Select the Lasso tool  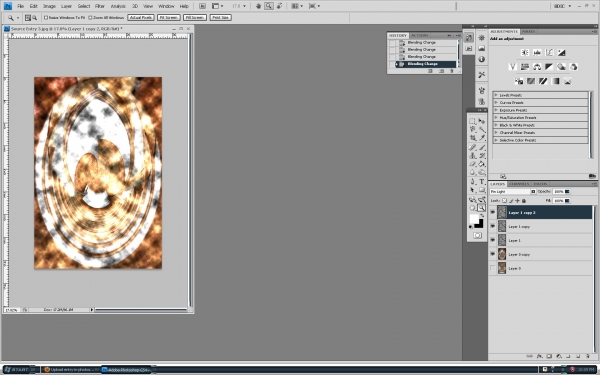click(473, 130)
